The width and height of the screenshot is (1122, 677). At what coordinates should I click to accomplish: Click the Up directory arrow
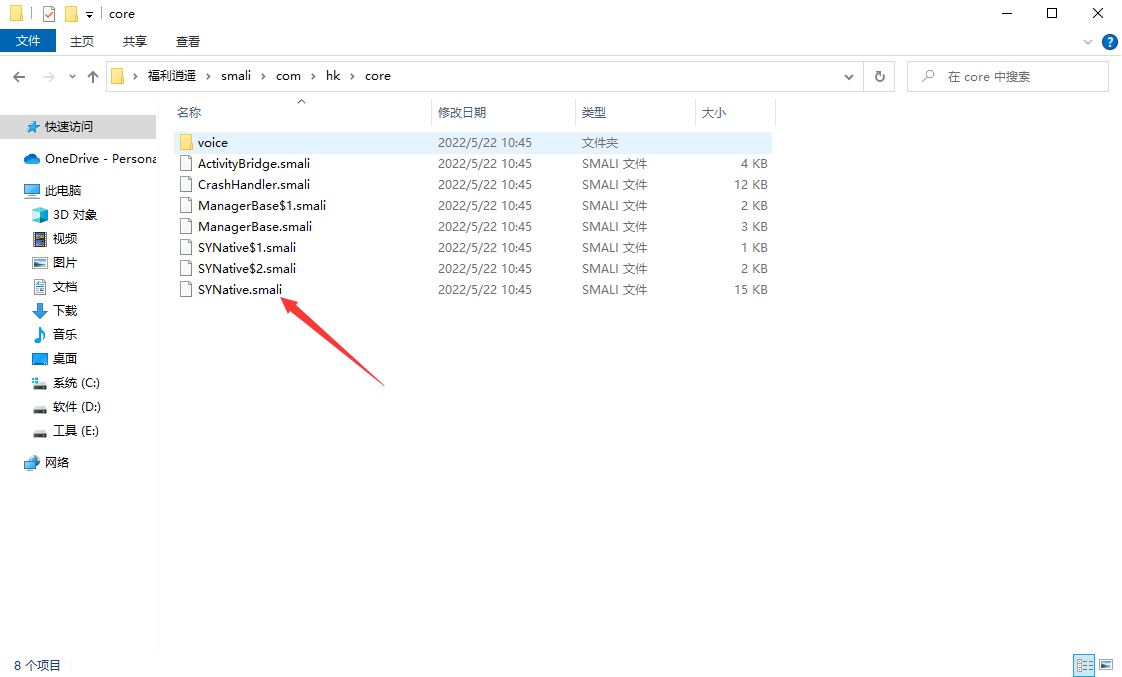pos(93,76)
